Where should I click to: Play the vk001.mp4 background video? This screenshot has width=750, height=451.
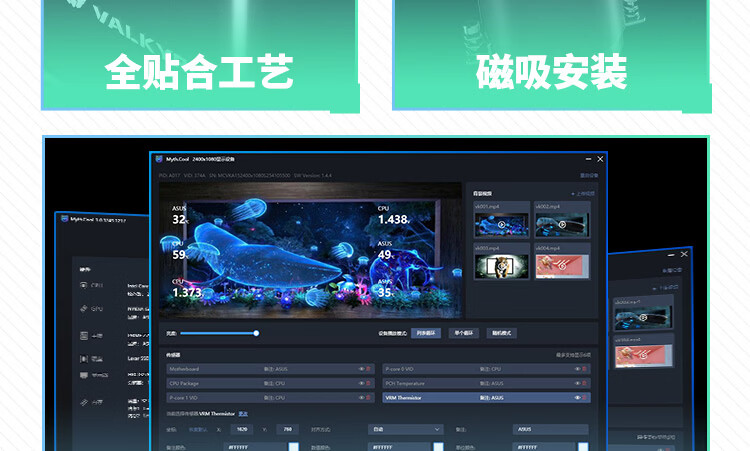[501, 224]
